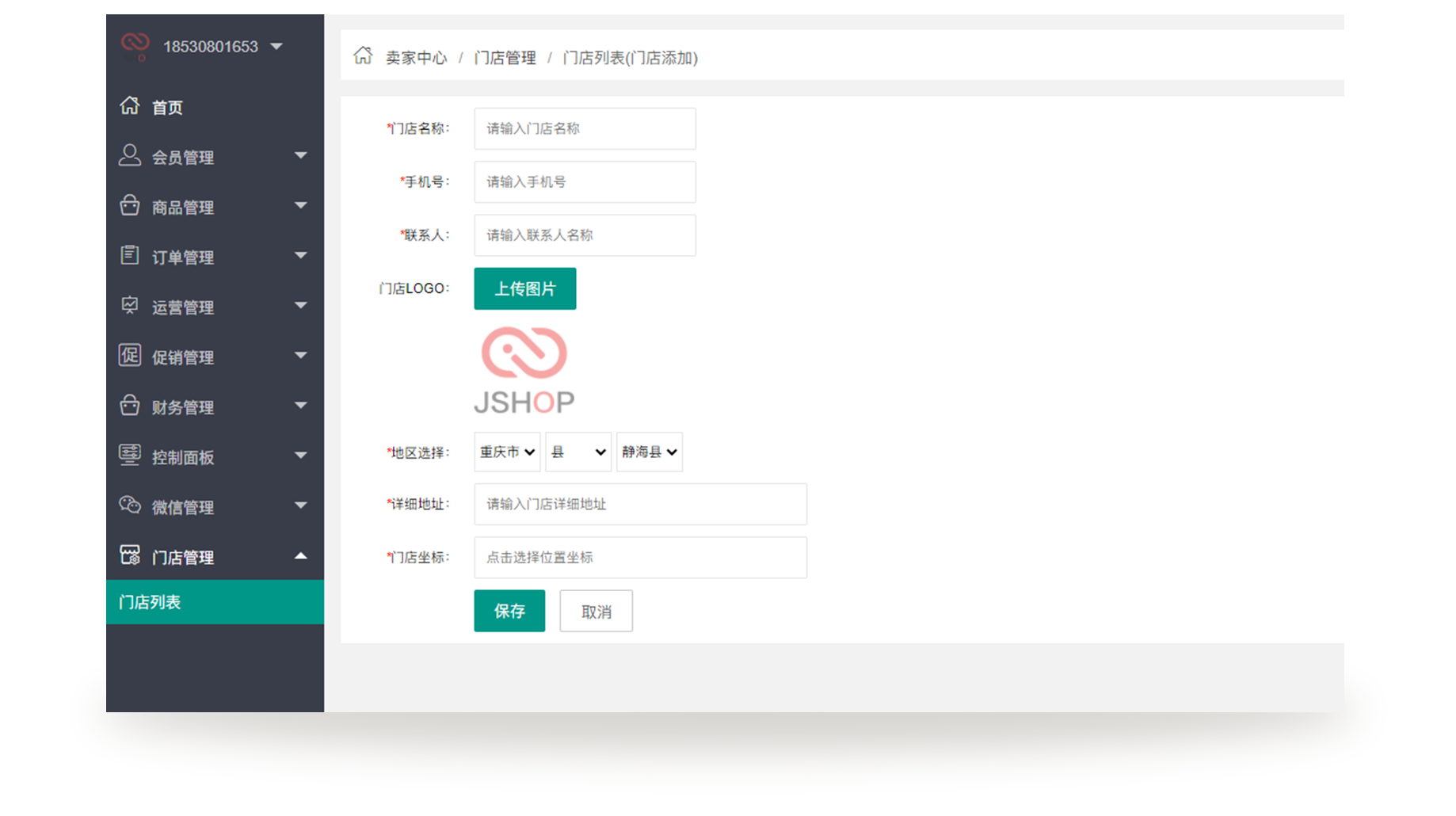Viewport: 1456px width, 816px height.
Task: Follow the 门店管理 breadcrumb link
Action: [505, 58]
